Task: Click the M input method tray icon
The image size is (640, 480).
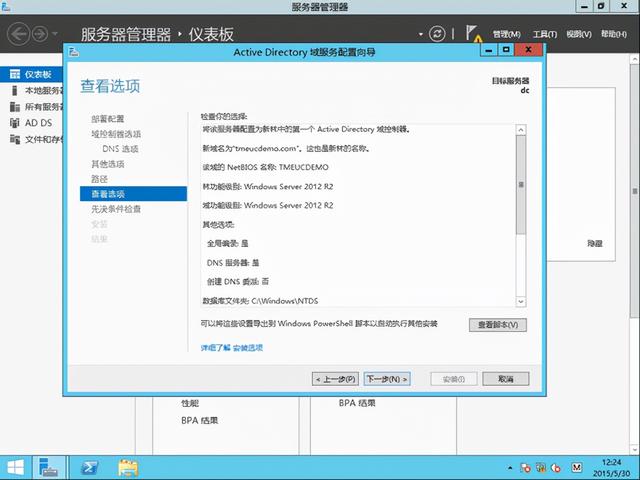Action: pyautogui.click(x=576, y=468)
